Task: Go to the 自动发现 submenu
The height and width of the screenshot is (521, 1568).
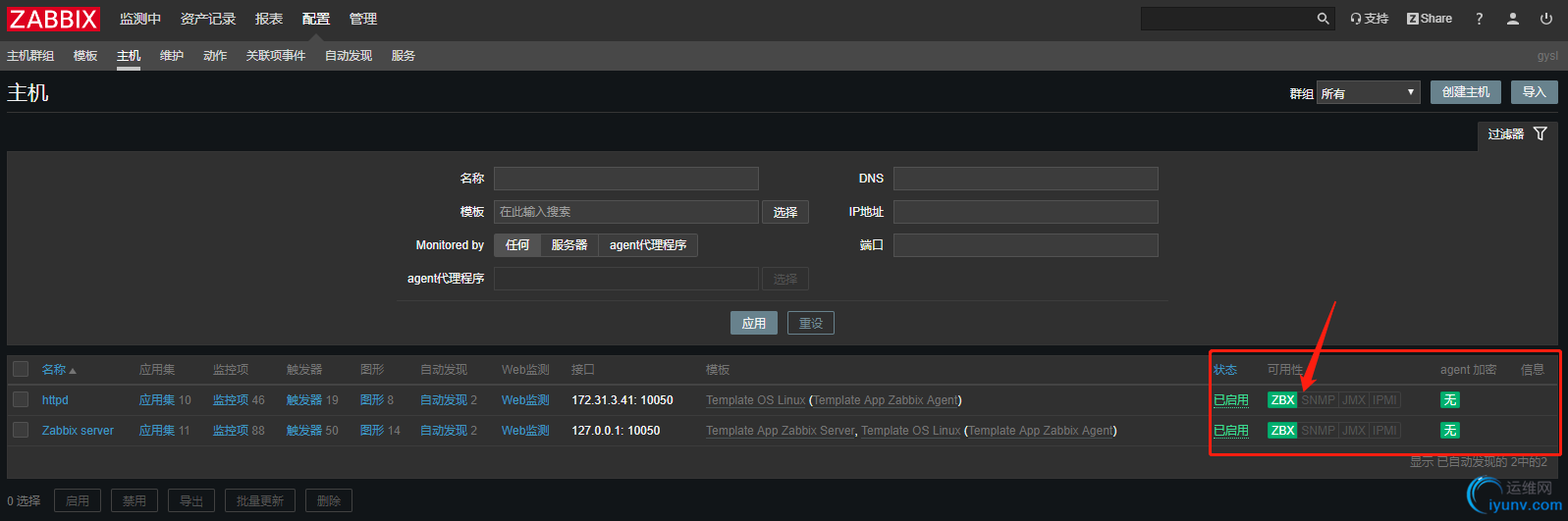Action: tap(349, 56)
